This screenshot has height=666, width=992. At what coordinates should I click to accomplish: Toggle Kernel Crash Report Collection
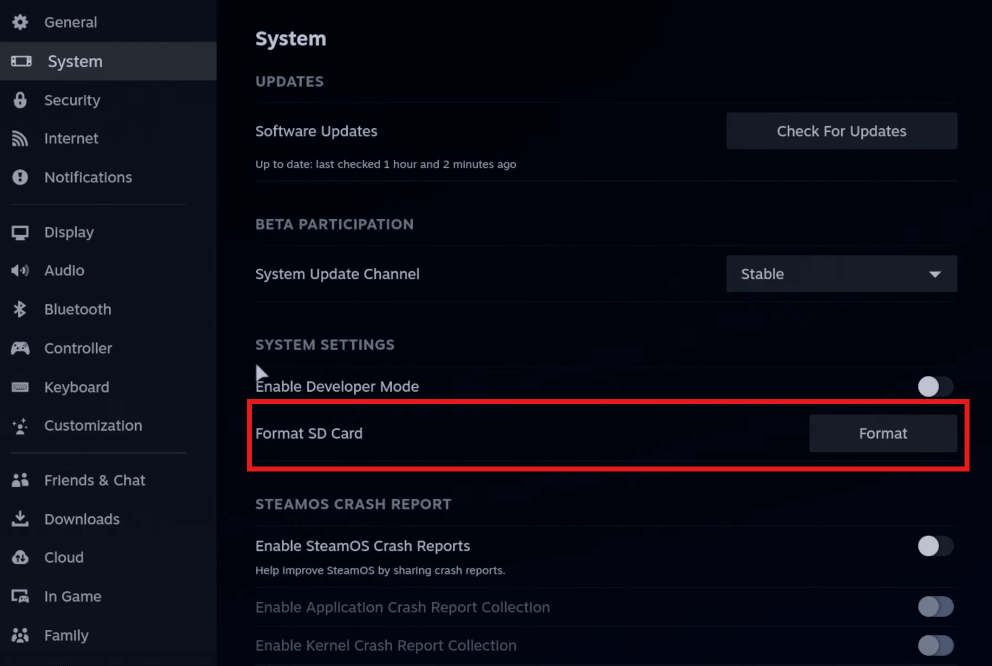tap(935, 646)
